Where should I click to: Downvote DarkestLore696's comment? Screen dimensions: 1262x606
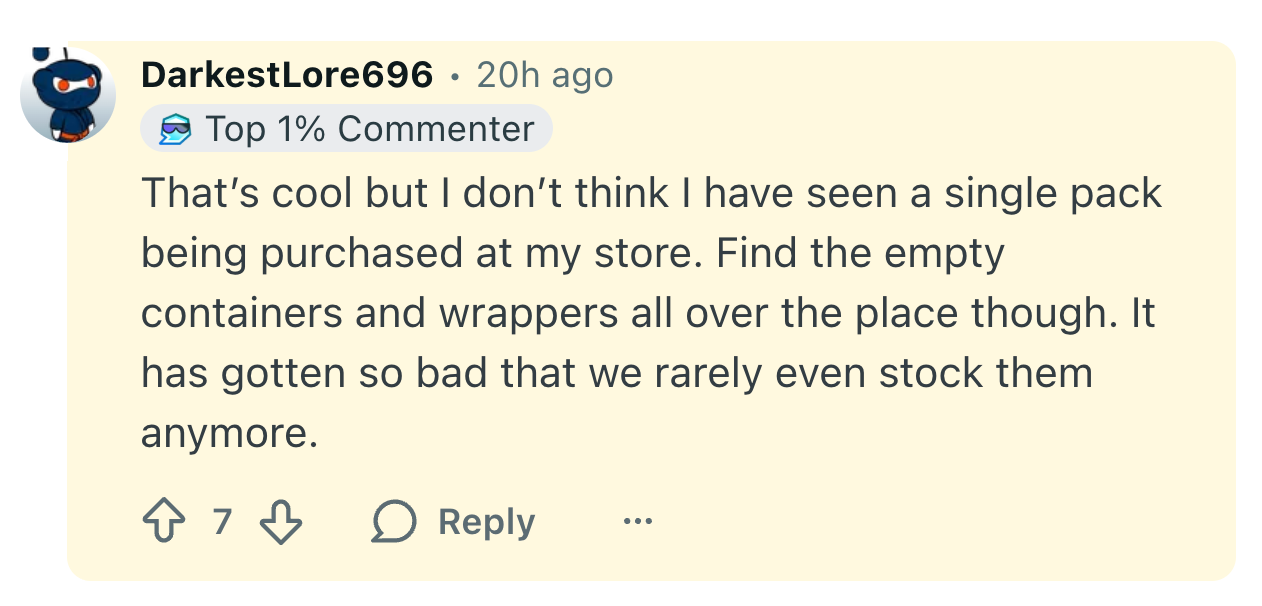coord(280,522)
